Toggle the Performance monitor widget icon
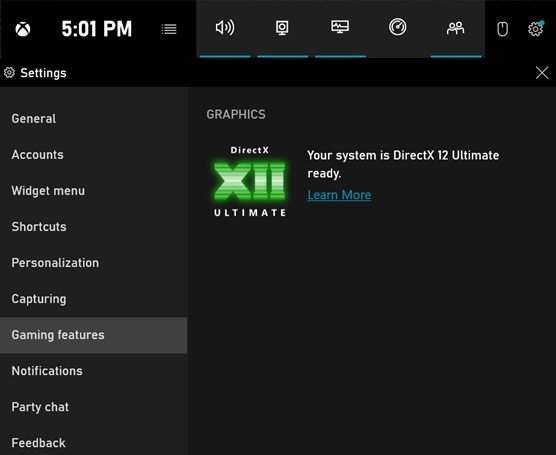This screenshot has width=556, height=455. click(x=340, y=27)
